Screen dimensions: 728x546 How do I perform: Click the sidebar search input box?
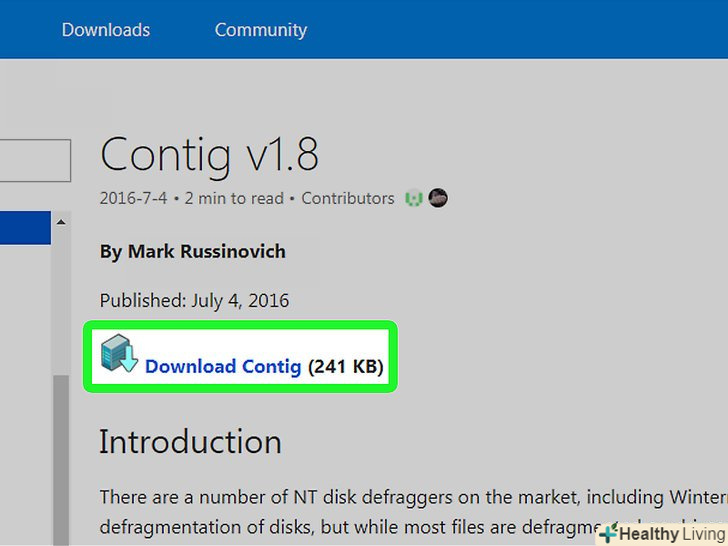pos(35,160)
